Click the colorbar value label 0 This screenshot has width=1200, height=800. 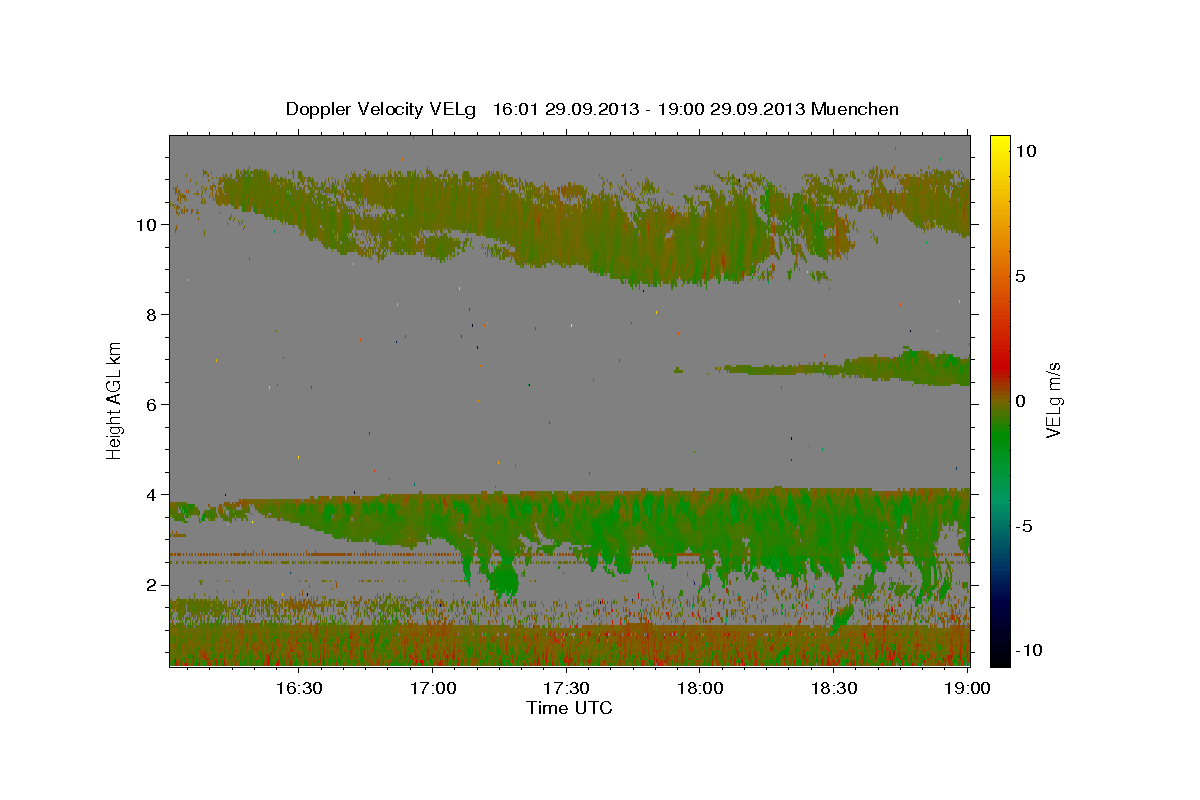coord(1020,401)
